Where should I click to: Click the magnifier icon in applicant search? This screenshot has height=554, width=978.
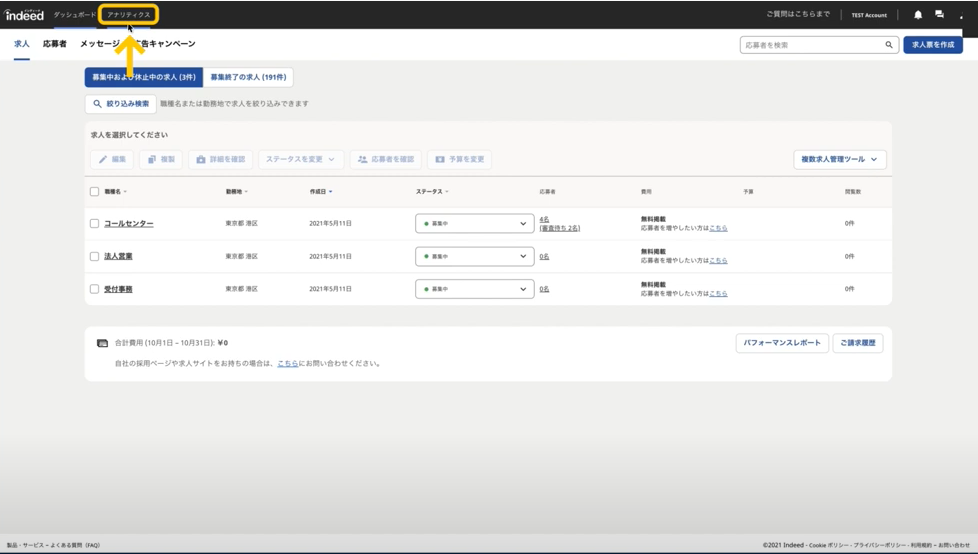tap(888, 45)
